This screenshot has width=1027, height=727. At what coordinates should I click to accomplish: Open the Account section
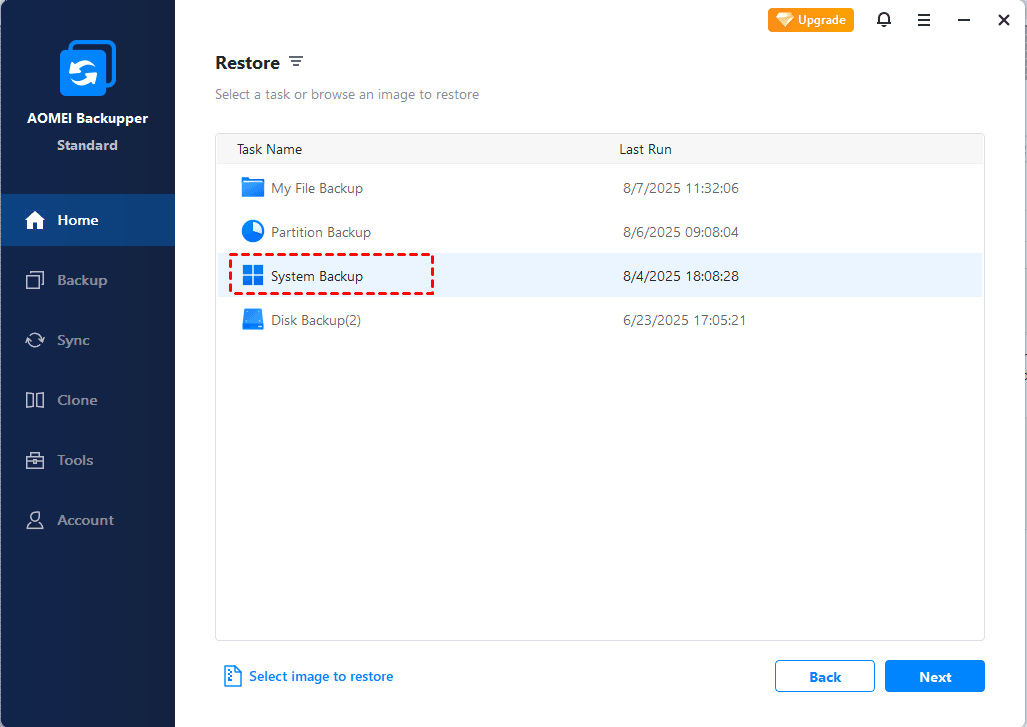pos(85,520)
